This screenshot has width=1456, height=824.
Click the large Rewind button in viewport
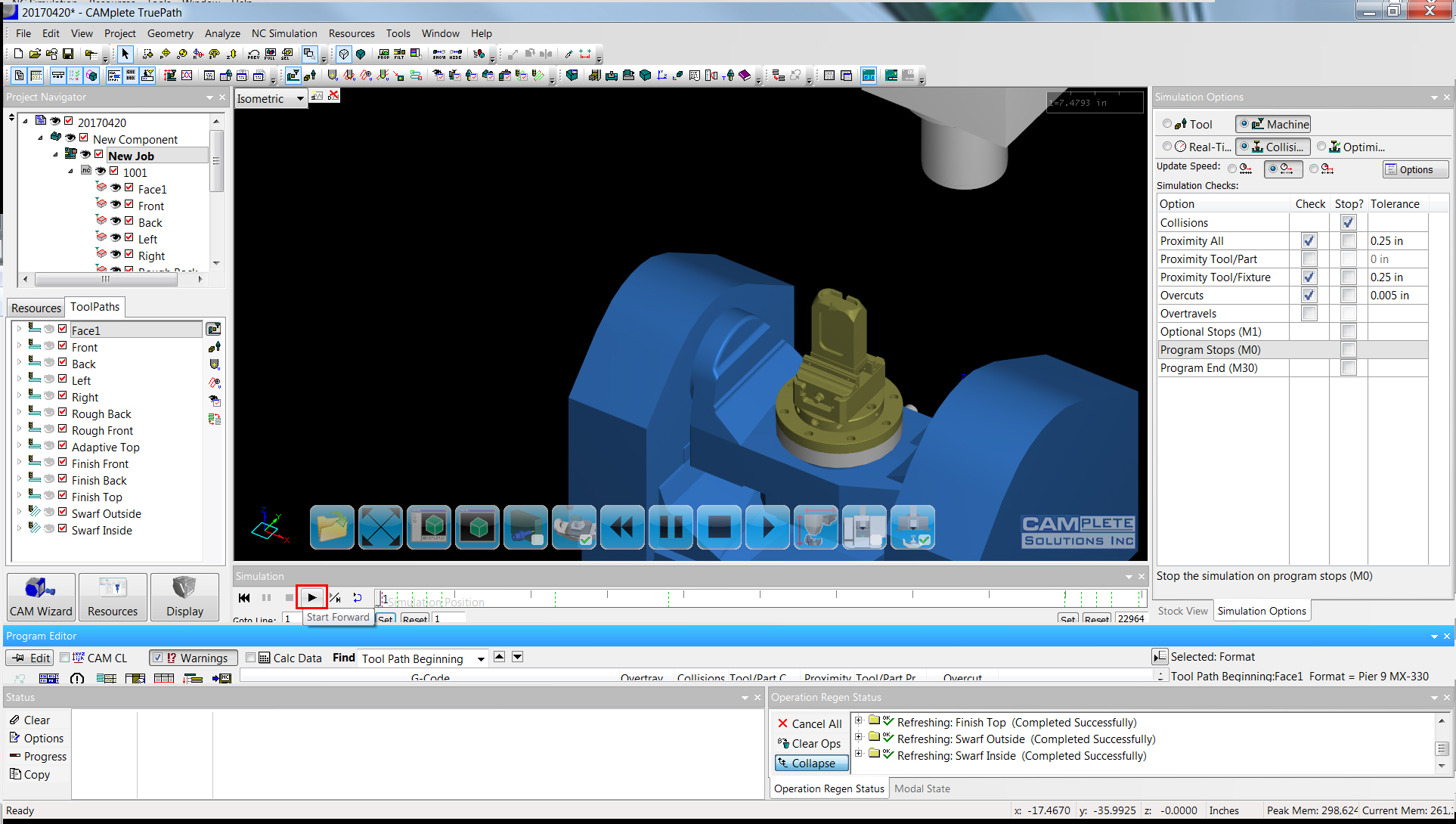point(622,527)
